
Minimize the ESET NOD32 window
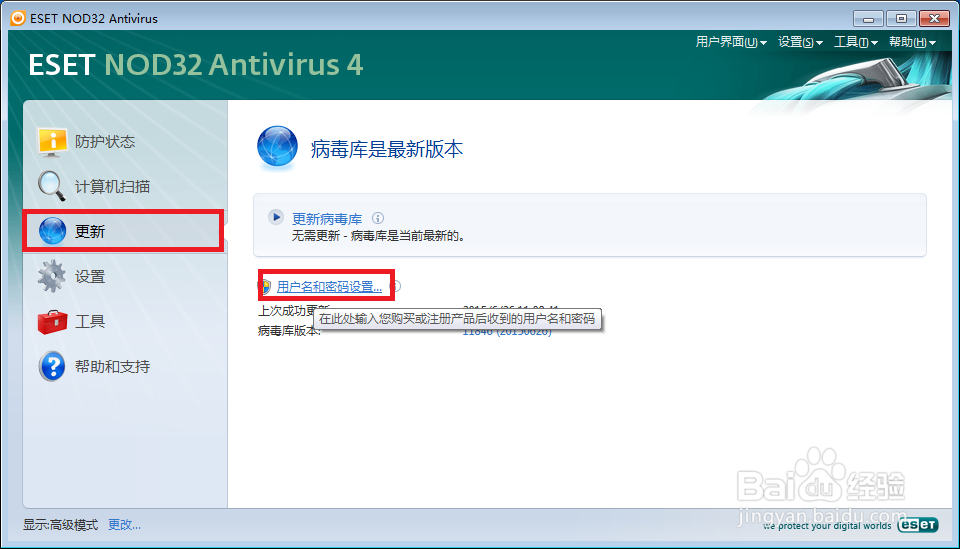(x=868, y=18)
